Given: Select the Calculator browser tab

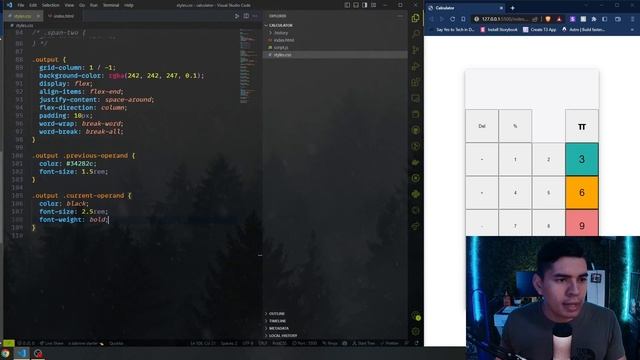Looking at the screenshot, I should pos(465,8).
